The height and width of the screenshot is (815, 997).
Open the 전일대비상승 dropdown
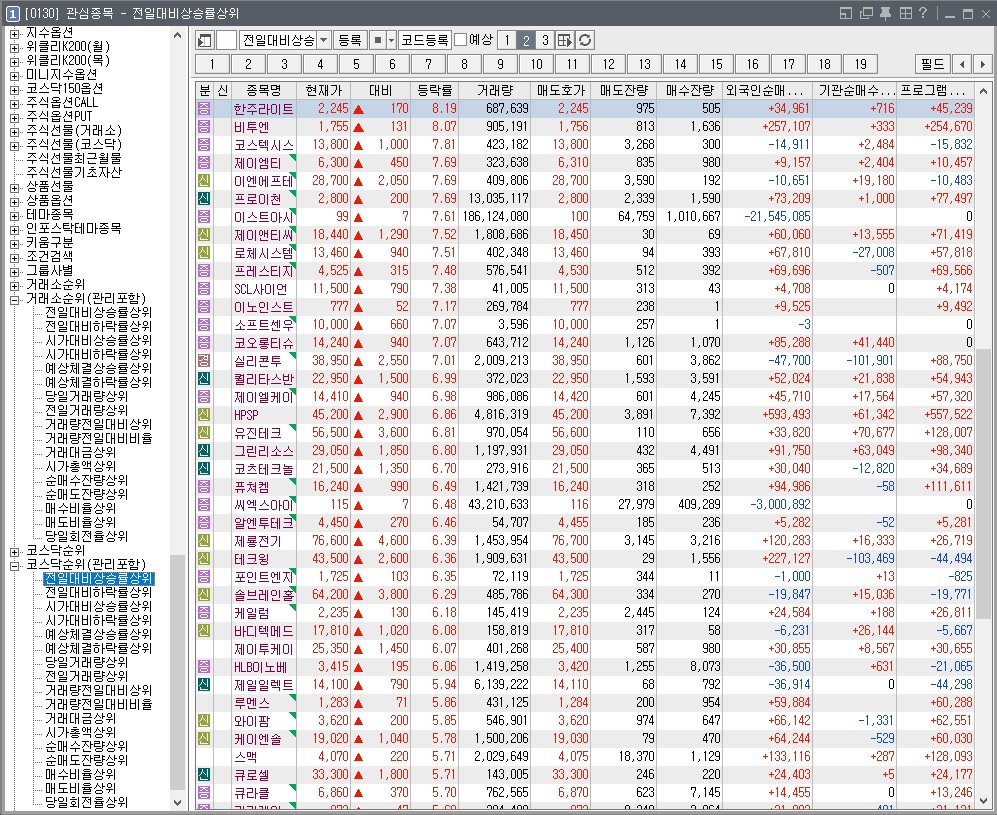click(x=324, y=41)
